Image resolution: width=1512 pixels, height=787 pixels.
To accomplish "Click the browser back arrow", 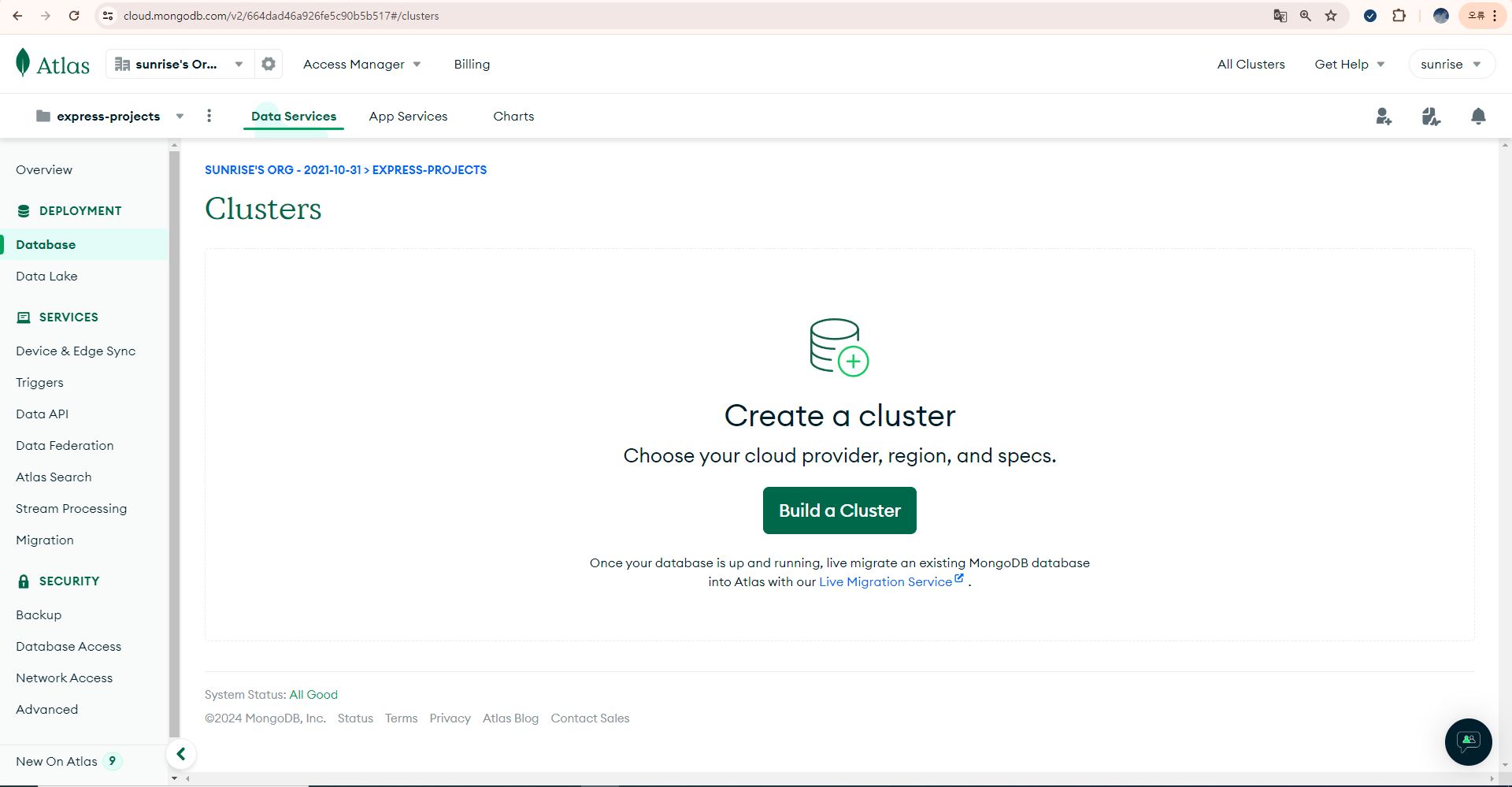I will coord(17,16).
